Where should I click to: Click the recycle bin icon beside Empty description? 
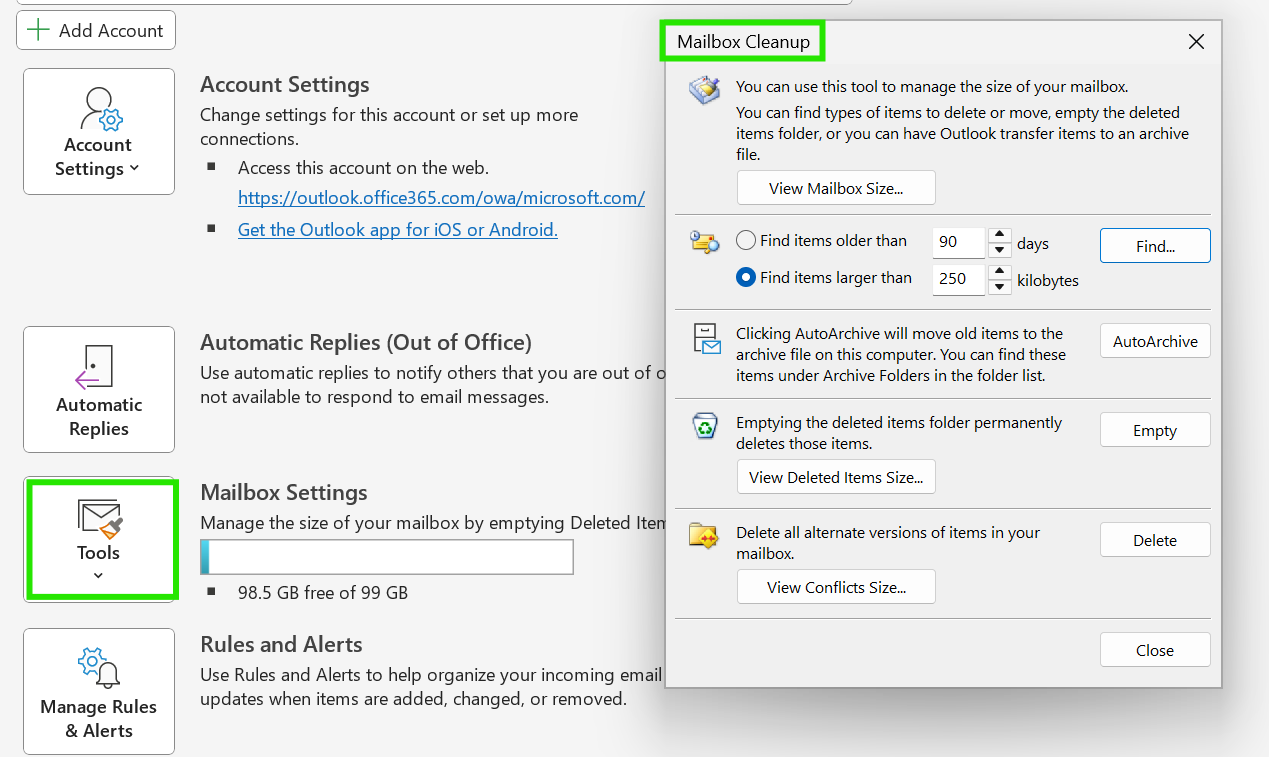tap(705, 426)
